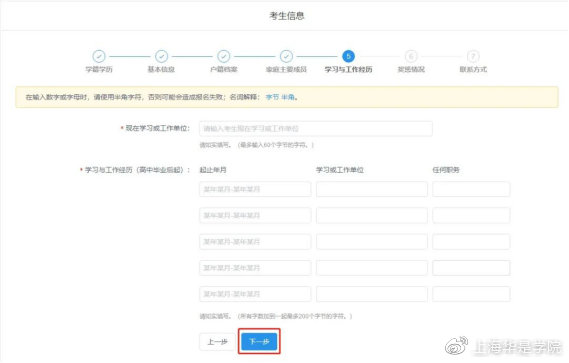Click the step 5 circle for 学习与工作经历

point(348,56)
